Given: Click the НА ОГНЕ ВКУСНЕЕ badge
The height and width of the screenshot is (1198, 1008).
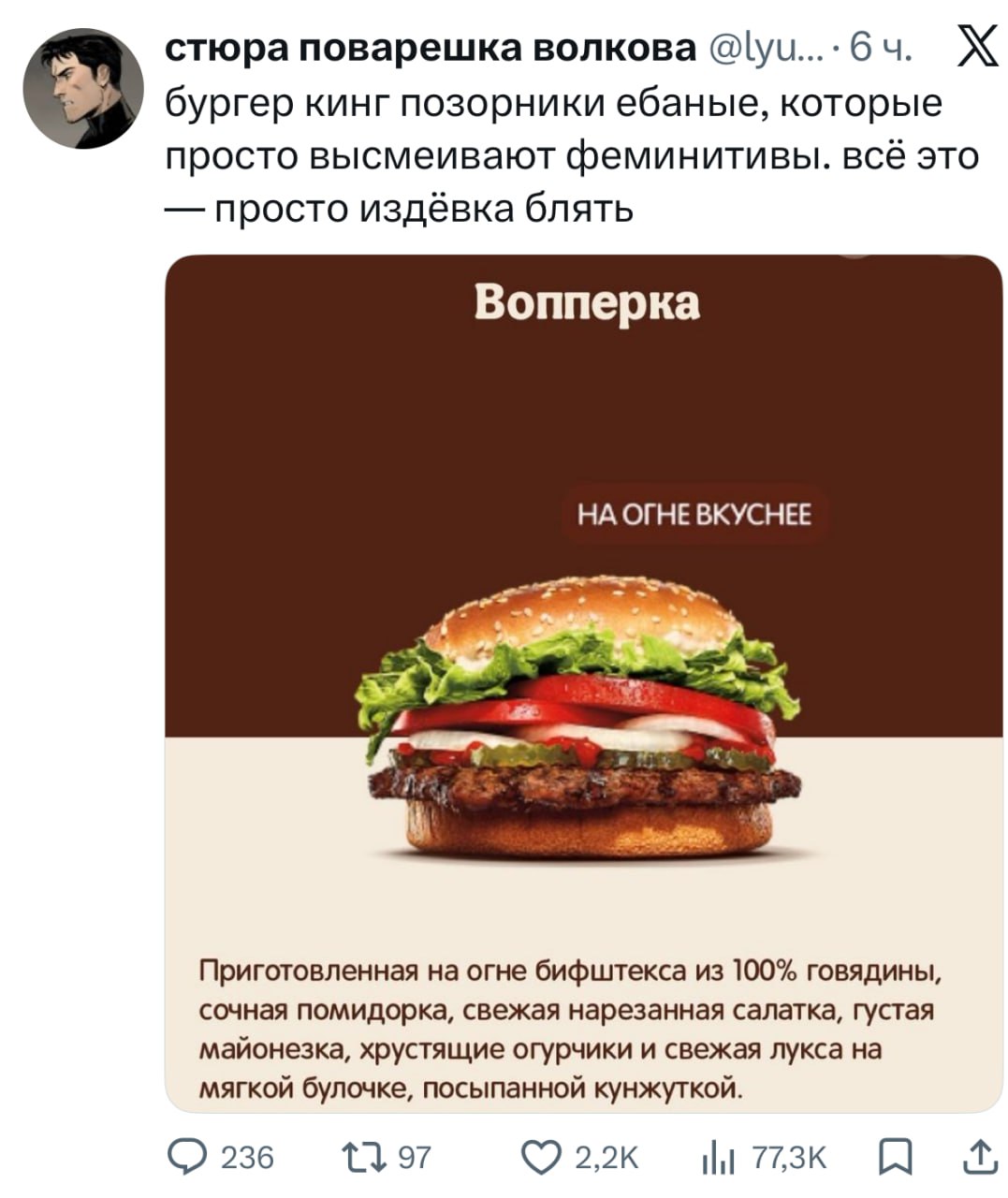Looking at the screenshot, I should pyautogui.click(x=694, y=515).
